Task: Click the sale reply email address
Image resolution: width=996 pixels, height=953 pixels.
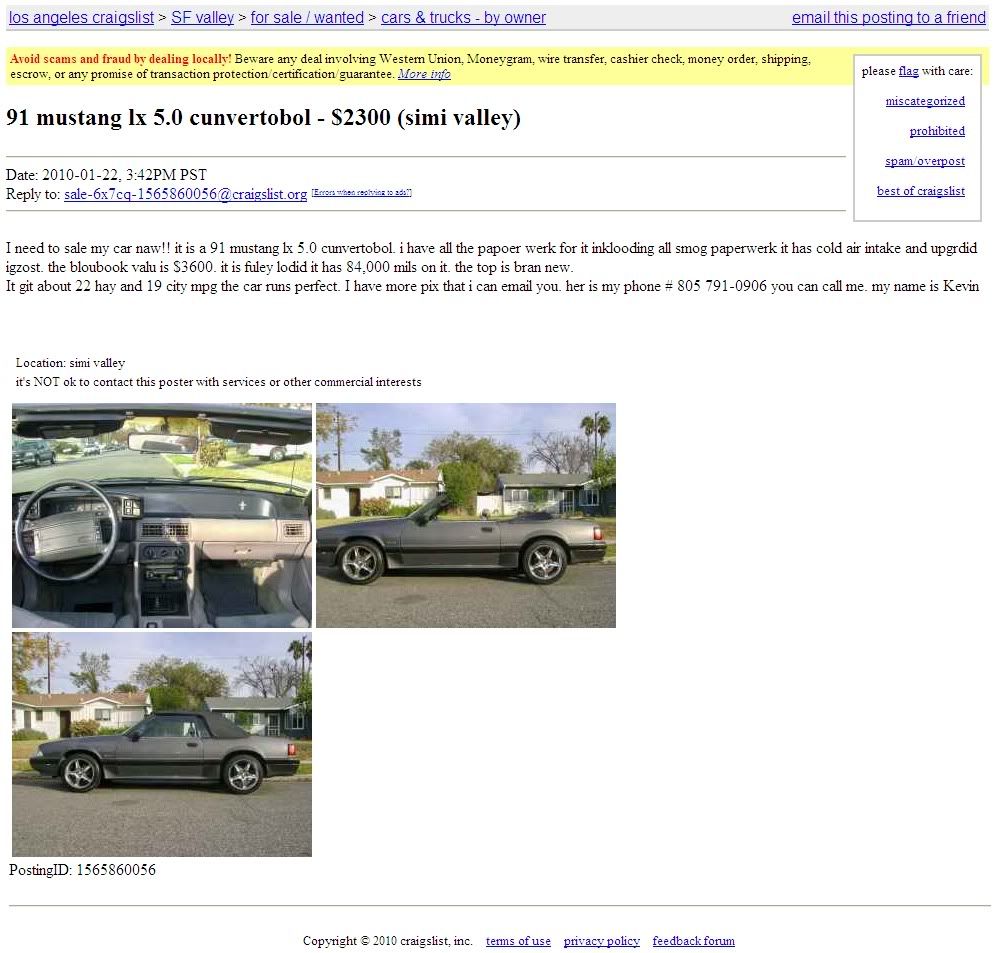Action: pyautogui.click(x=185, y=194)
